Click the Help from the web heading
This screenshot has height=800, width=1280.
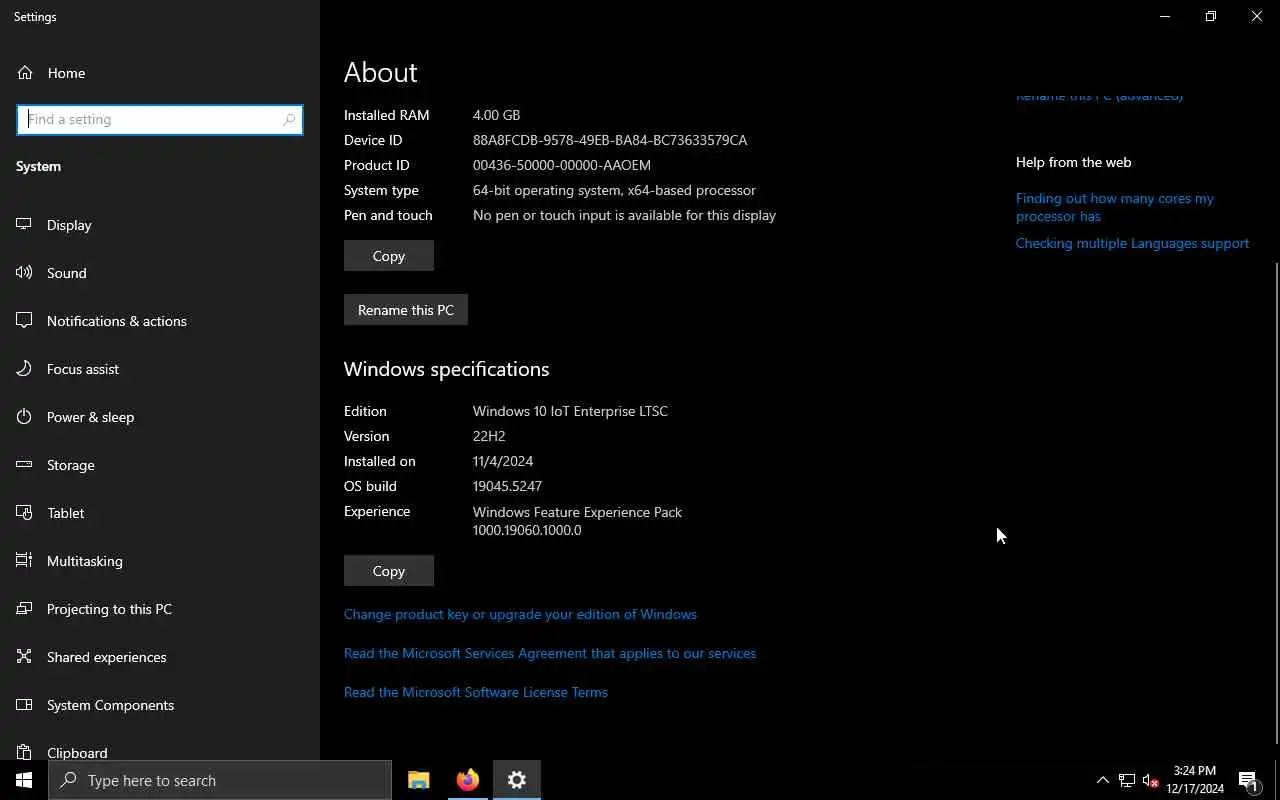pos(1074,162)
